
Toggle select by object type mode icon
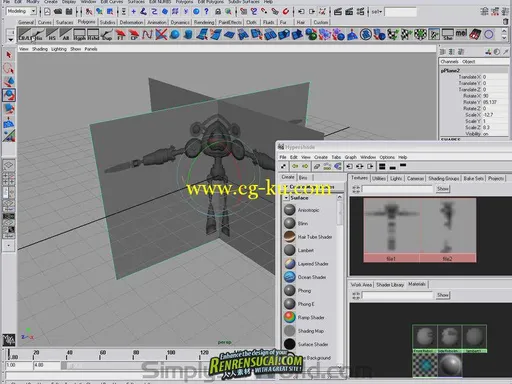(x=99, y=12)
